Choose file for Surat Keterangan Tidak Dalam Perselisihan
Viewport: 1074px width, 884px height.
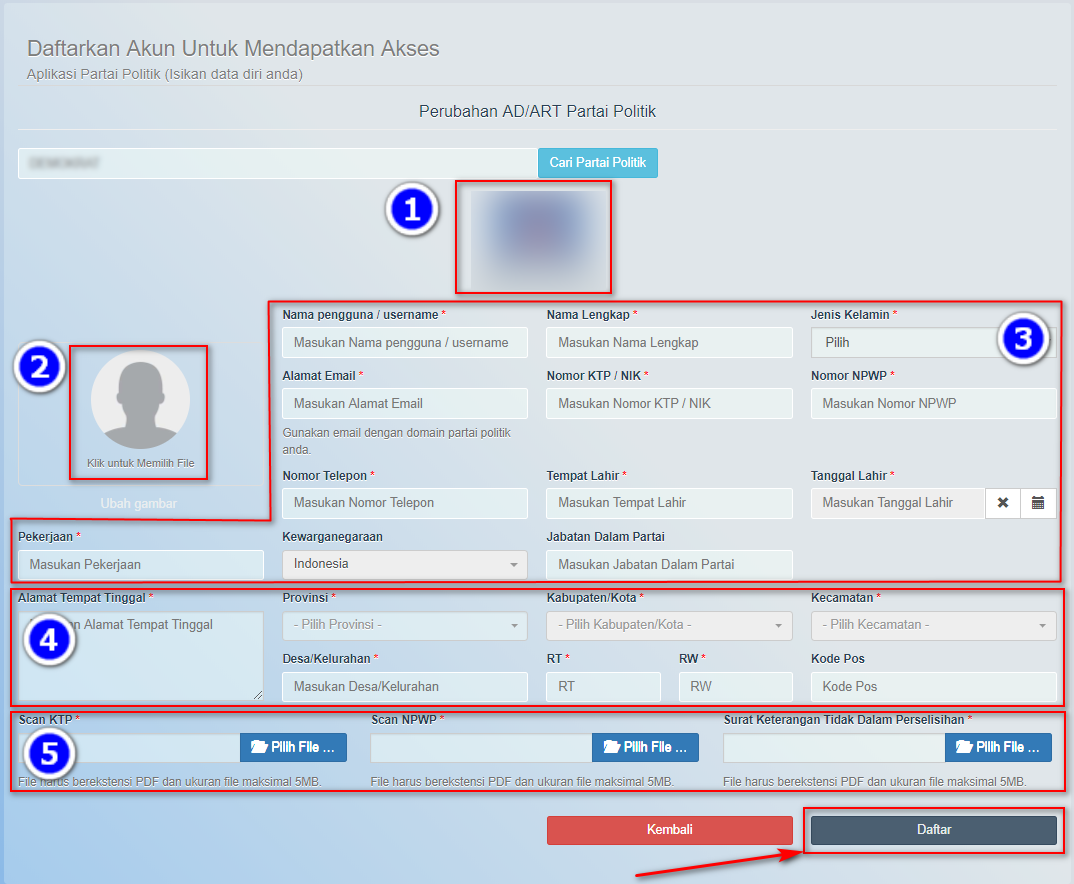tap(998, 747)
